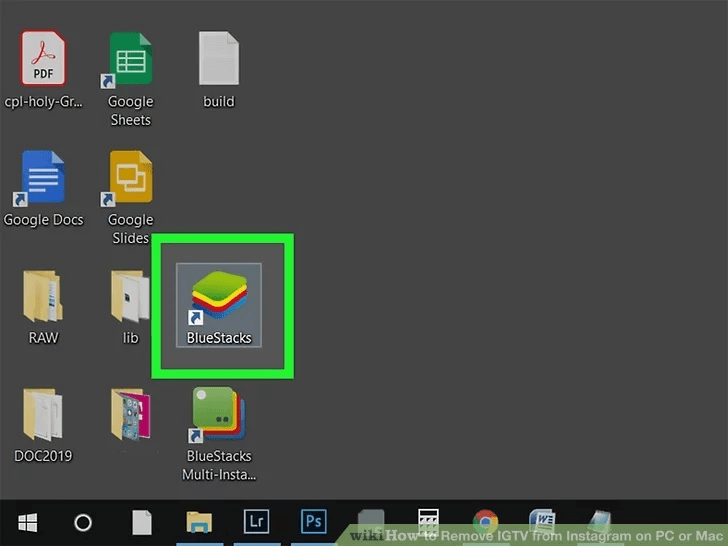Select the unnamed folder with pink contents
The width and height of the screenshot is (728, 546).
pos(130,415)
